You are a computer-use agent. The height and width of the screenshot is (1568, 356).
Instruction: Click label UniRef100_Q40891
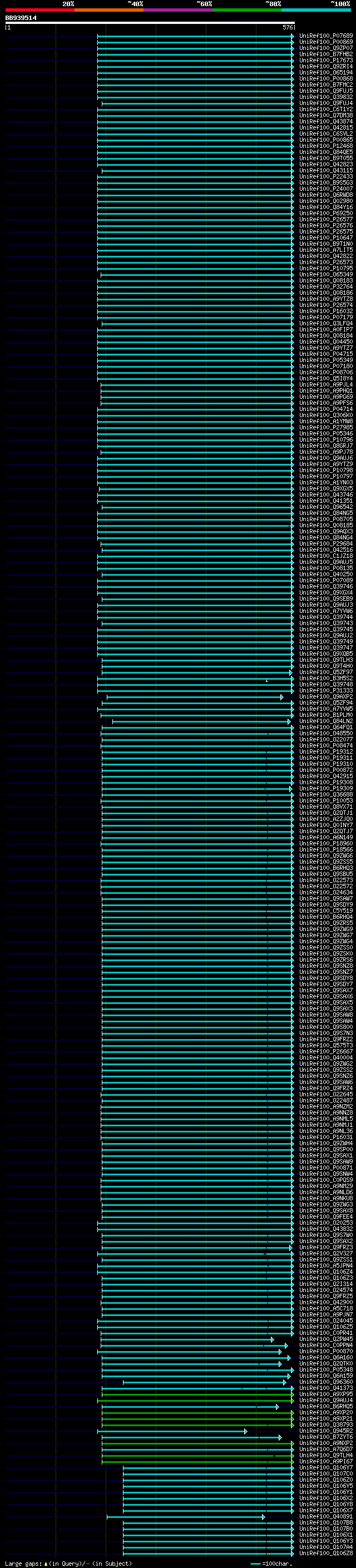pos(326,1516)
